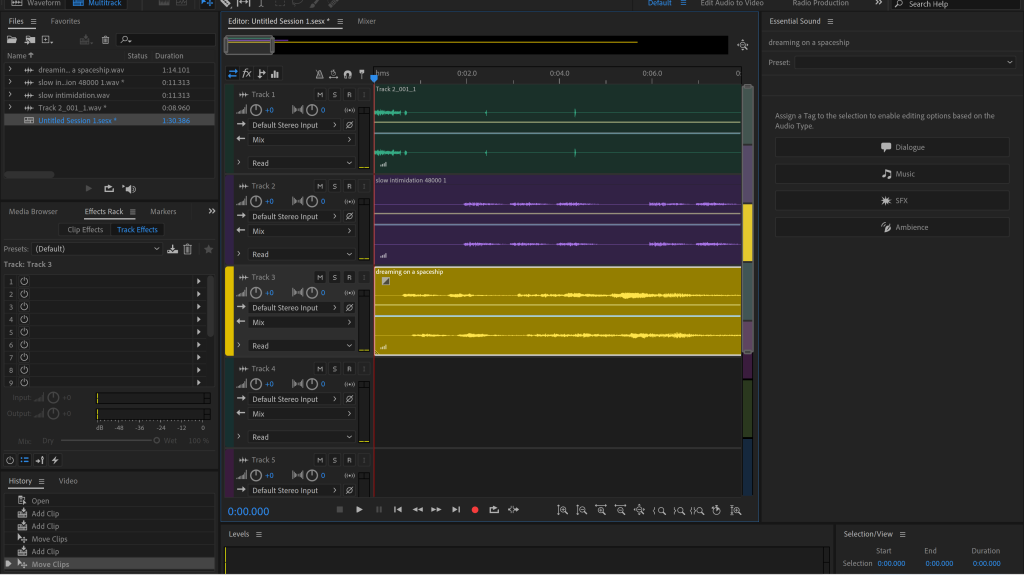Adjust Track 1 volume knob
1024x575 pixels.
click(x=256, y=110)
